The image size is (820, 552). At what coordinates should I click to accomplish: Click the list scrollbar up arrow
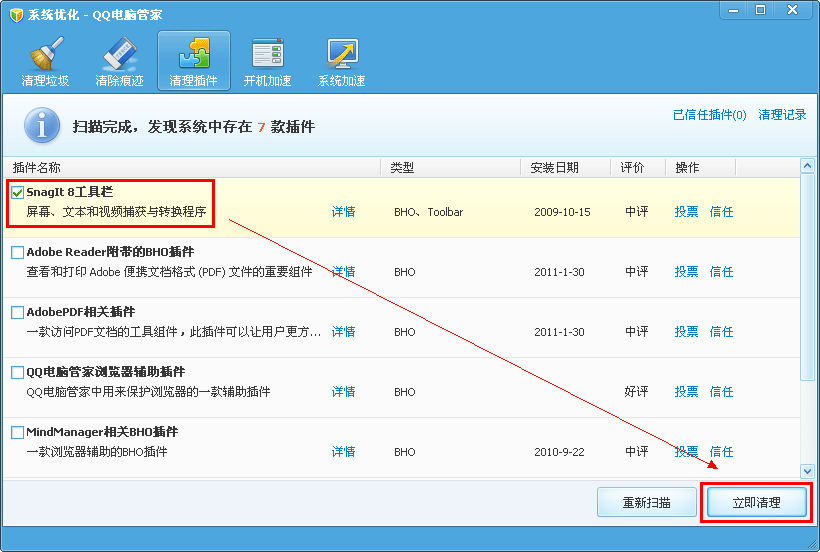(807, 166)
